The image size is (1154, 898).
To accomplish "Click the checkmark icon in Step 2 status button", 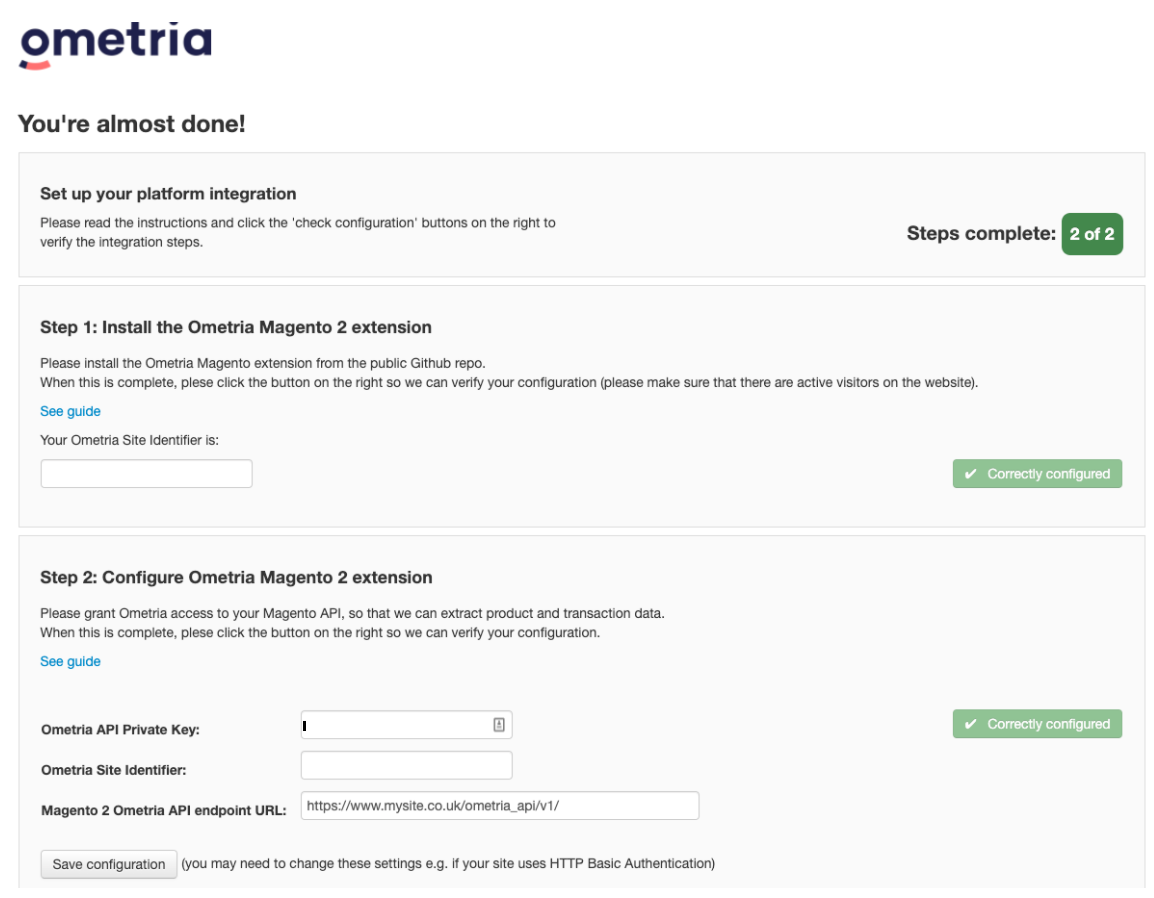I will [970, 724].
